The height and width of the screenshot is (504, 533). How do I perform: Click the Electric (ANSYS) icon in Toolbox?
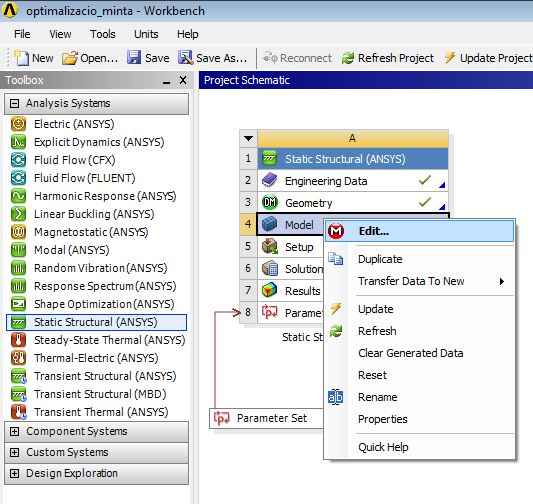[x=18, y=124]
